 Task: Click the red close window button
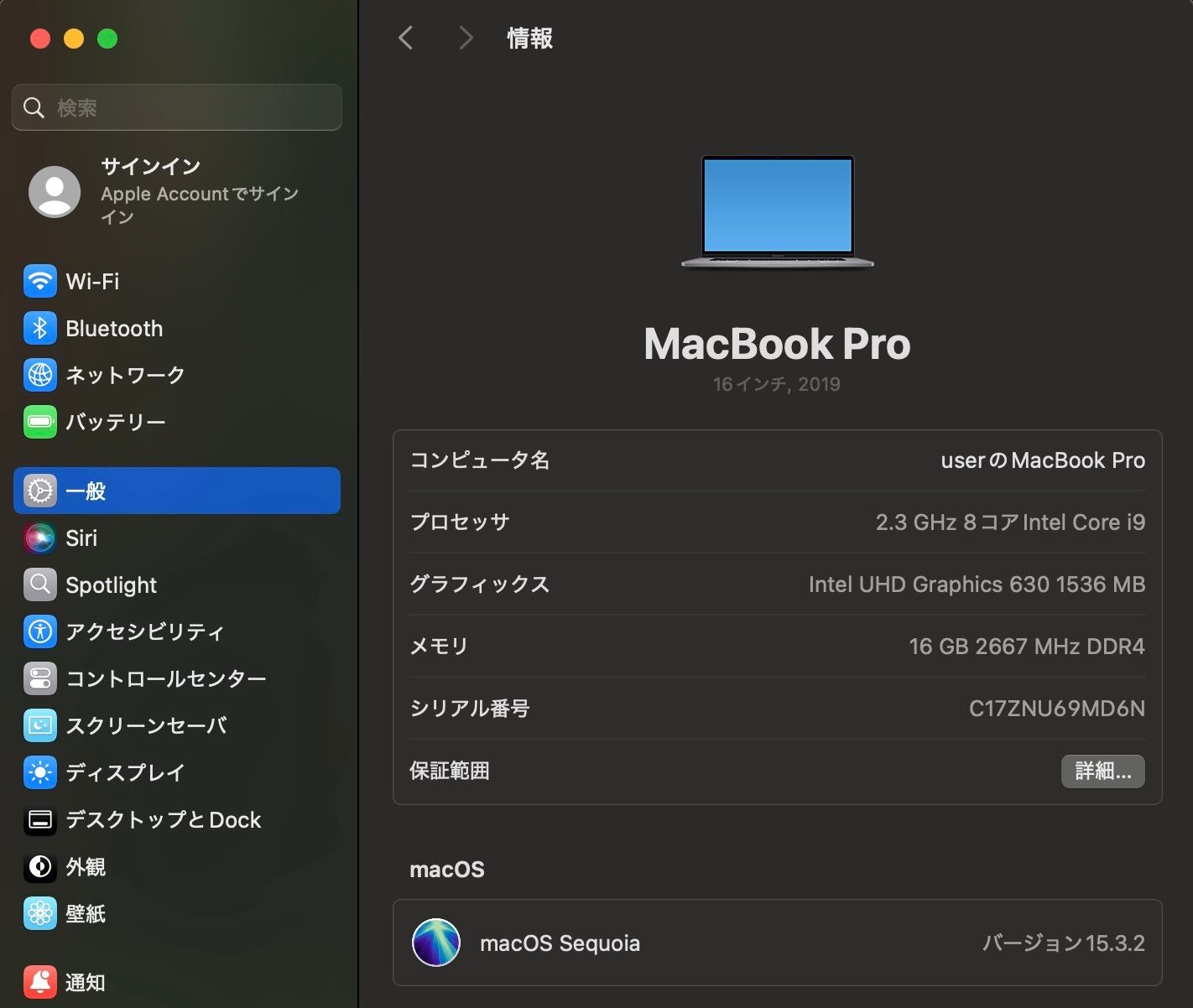coord(40,39)
